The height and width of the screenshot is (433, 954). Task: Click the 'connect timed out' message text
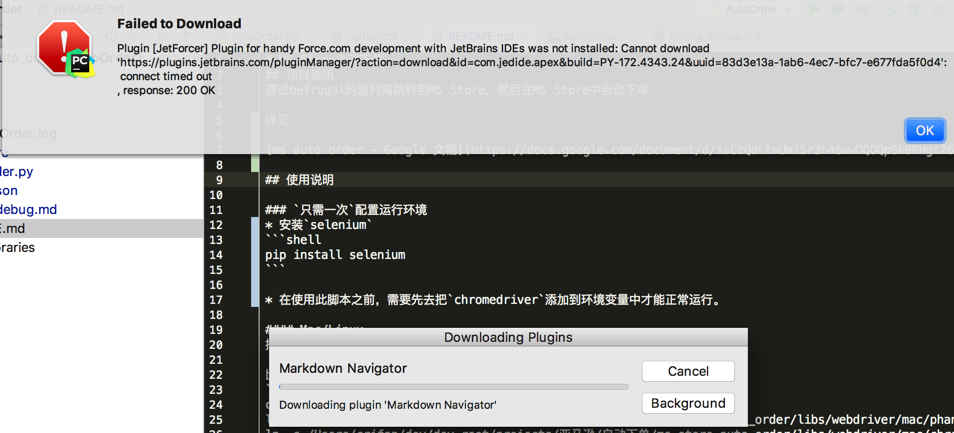click(x=166, y=77)
